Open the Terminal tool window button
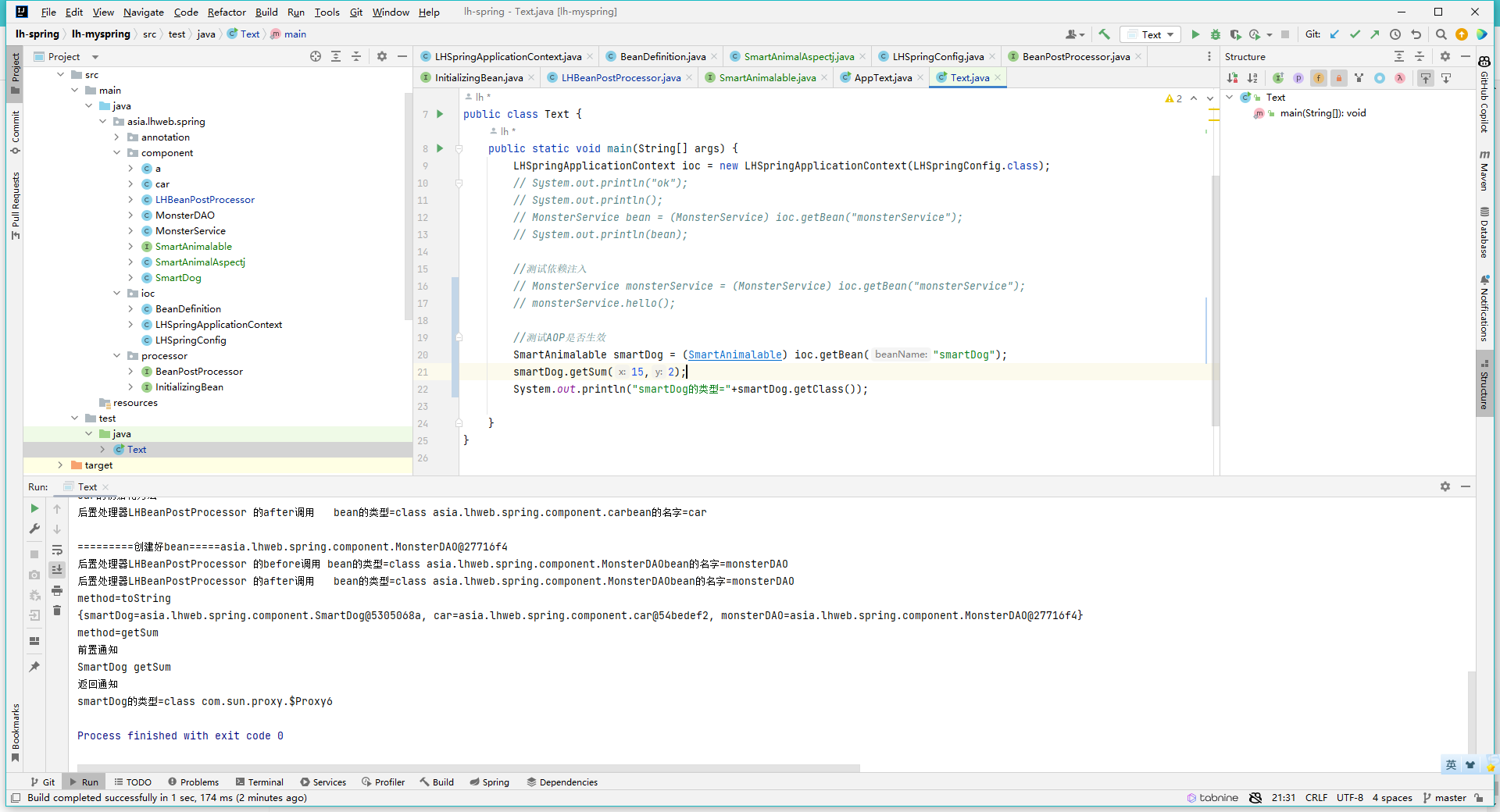1500x812 pixels. tap(259, 782)
